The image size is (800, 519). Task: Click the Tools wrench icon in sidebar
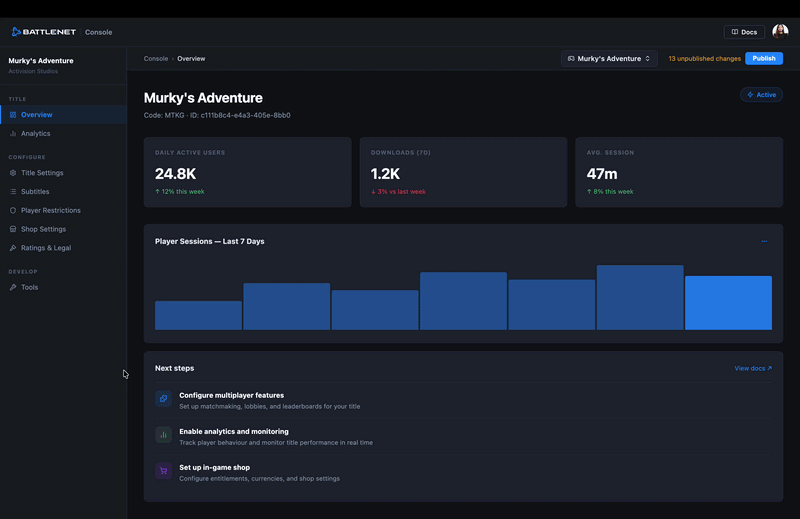[x=13, y=287]
